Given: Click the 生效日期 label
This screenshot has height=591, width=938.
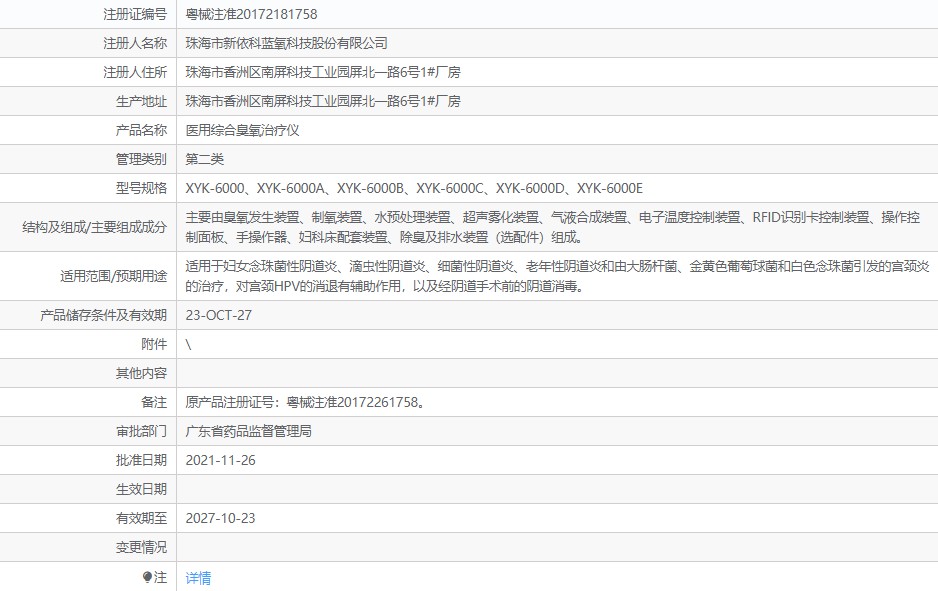Looking at the screenshot, I should pyautogui.click(x=141, y=489).
